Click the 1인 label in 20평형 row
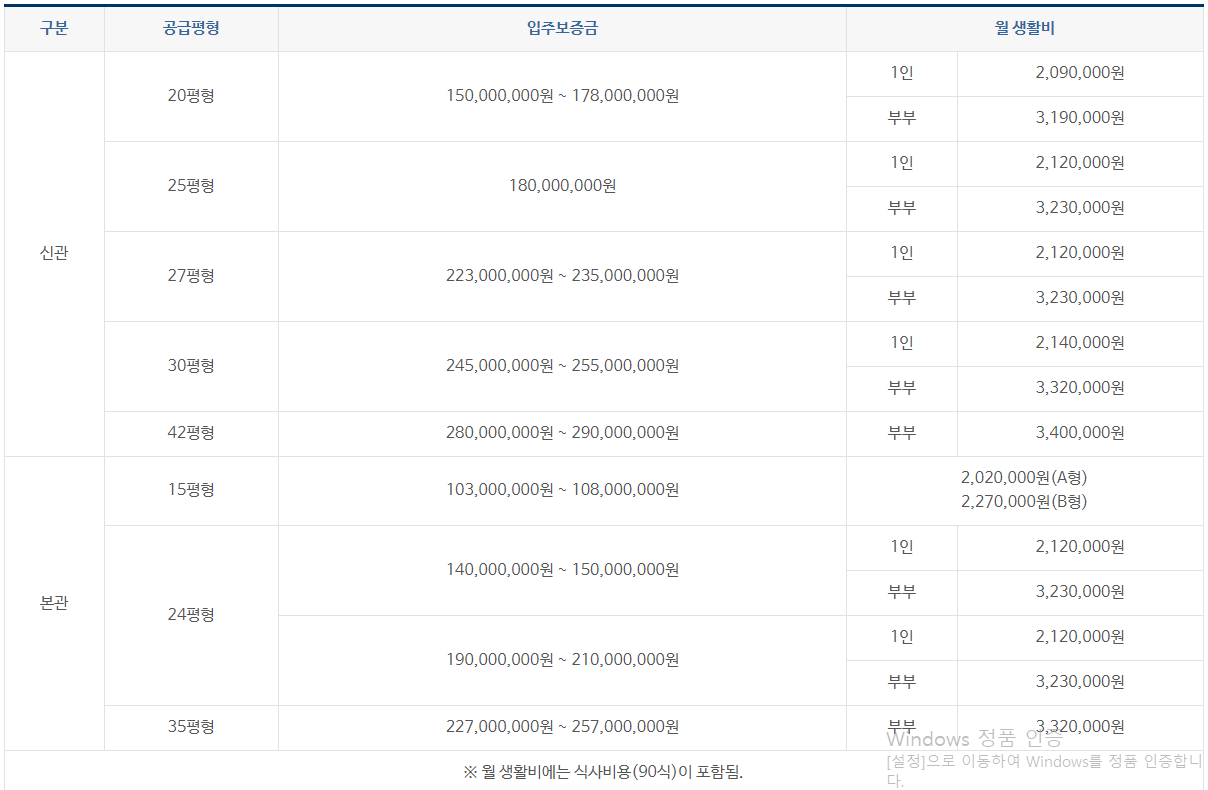 (x=902, y=73)
